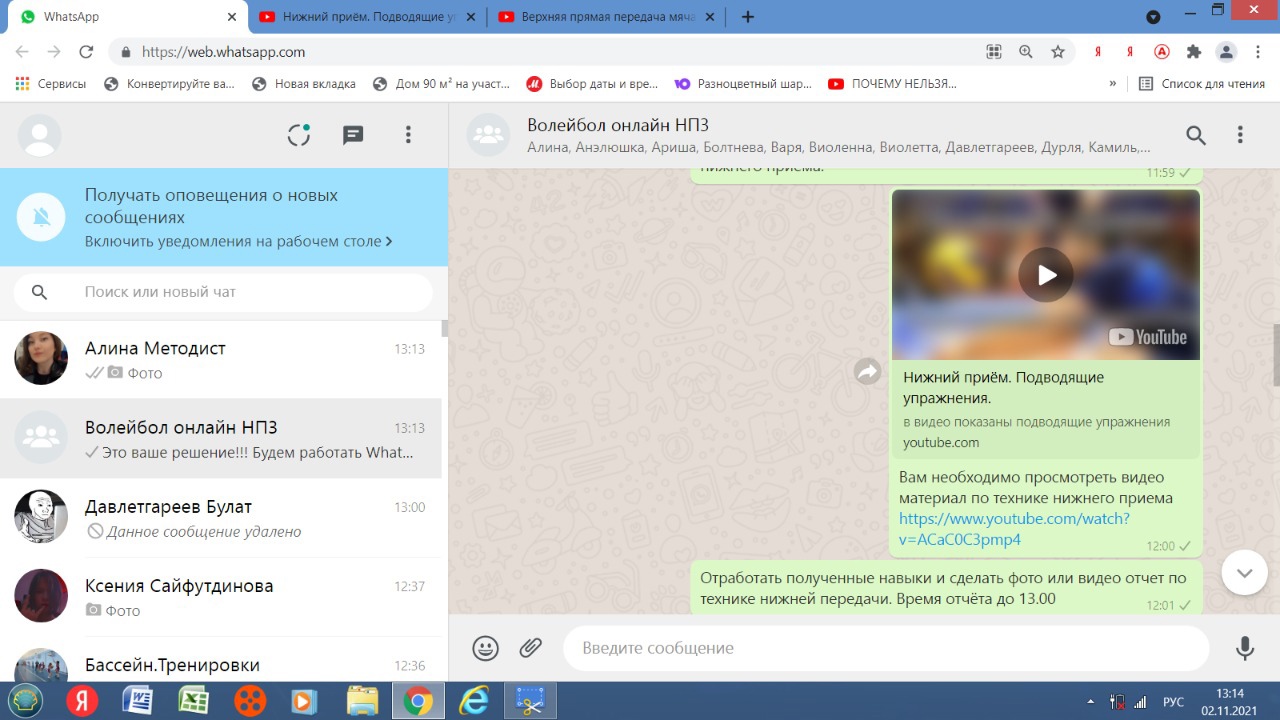
Task: Open the left panel three-dot menu
Action: point(408,135)
